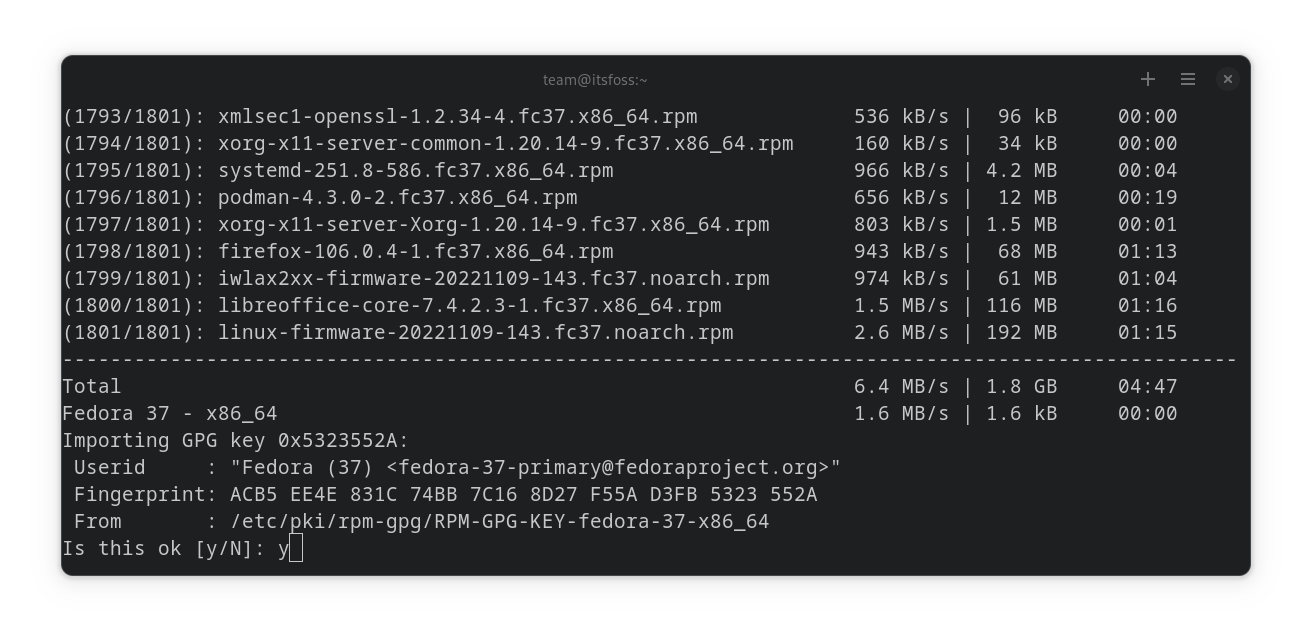Click the xmlsec1-openssl package name
The width and height of the screenshot is (1312, 643).
pos(457,116)
